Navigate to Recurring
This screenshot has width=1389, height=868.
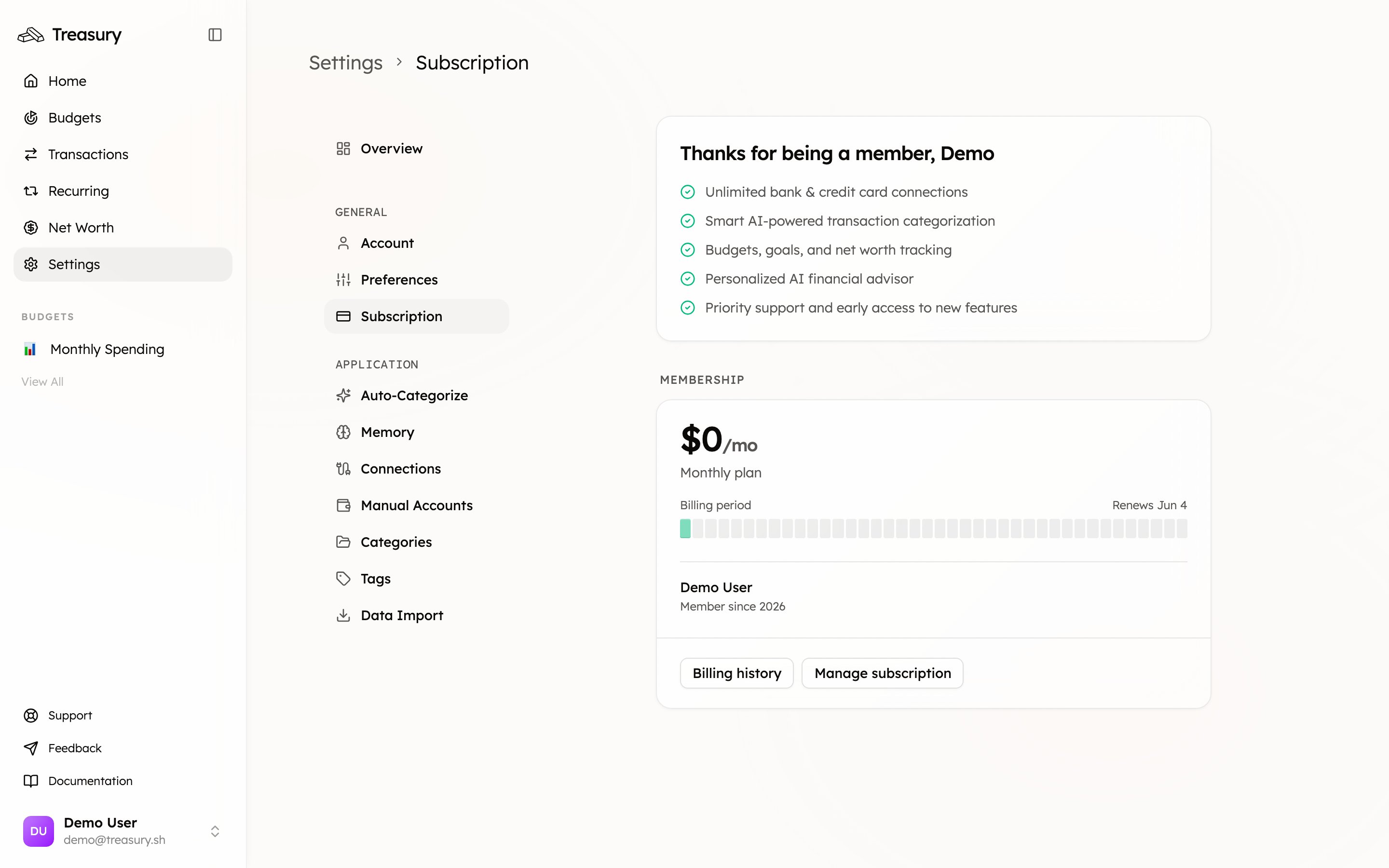tap(123, 191)
